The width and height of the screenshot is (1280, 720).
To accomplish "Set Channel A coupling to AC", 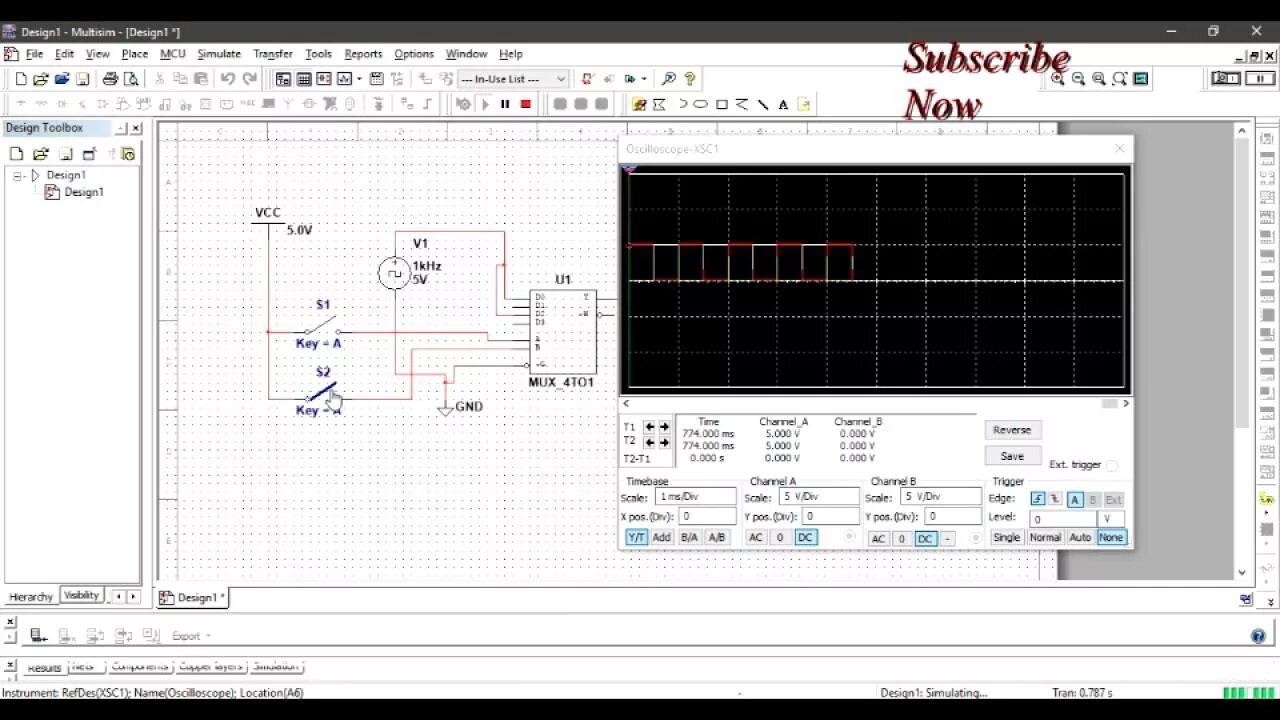I will coord(756,538).
